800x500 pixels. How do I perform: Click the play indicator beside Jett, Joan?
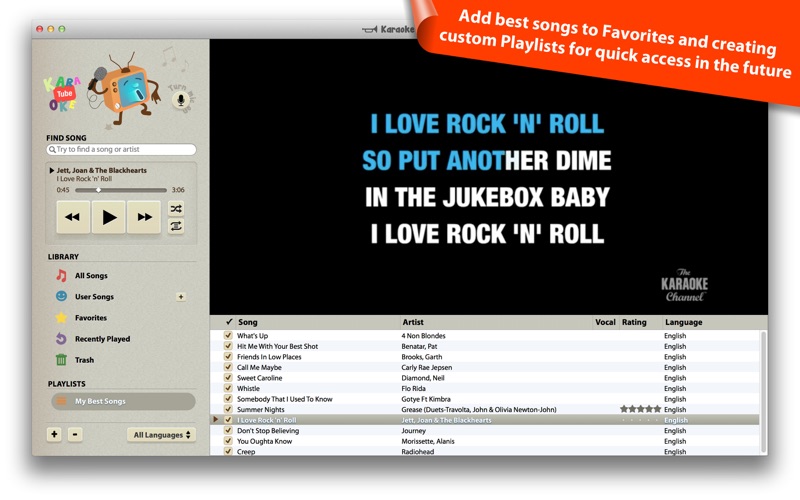click(52, 170)
